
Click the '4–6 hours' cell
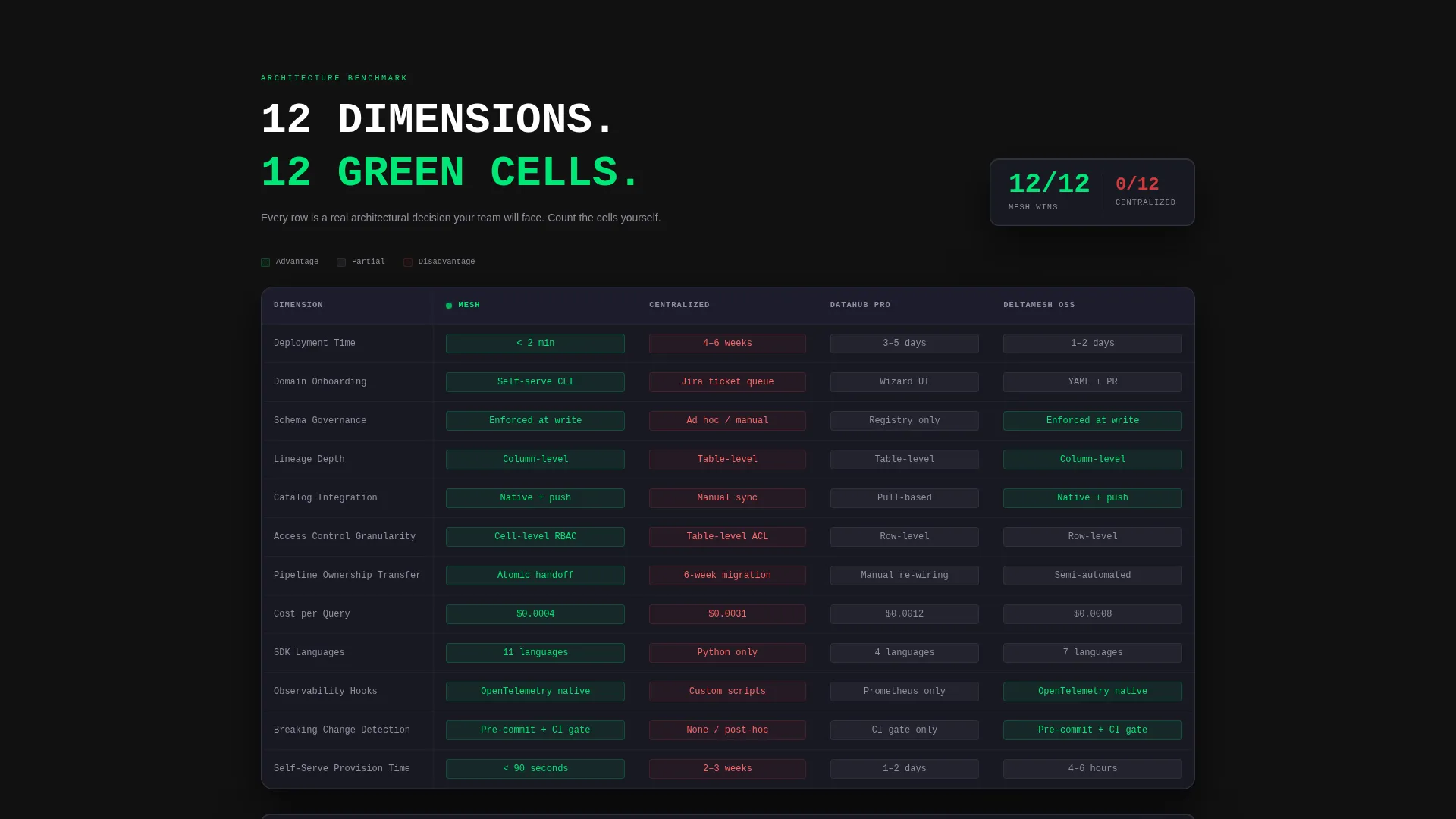1092,769
